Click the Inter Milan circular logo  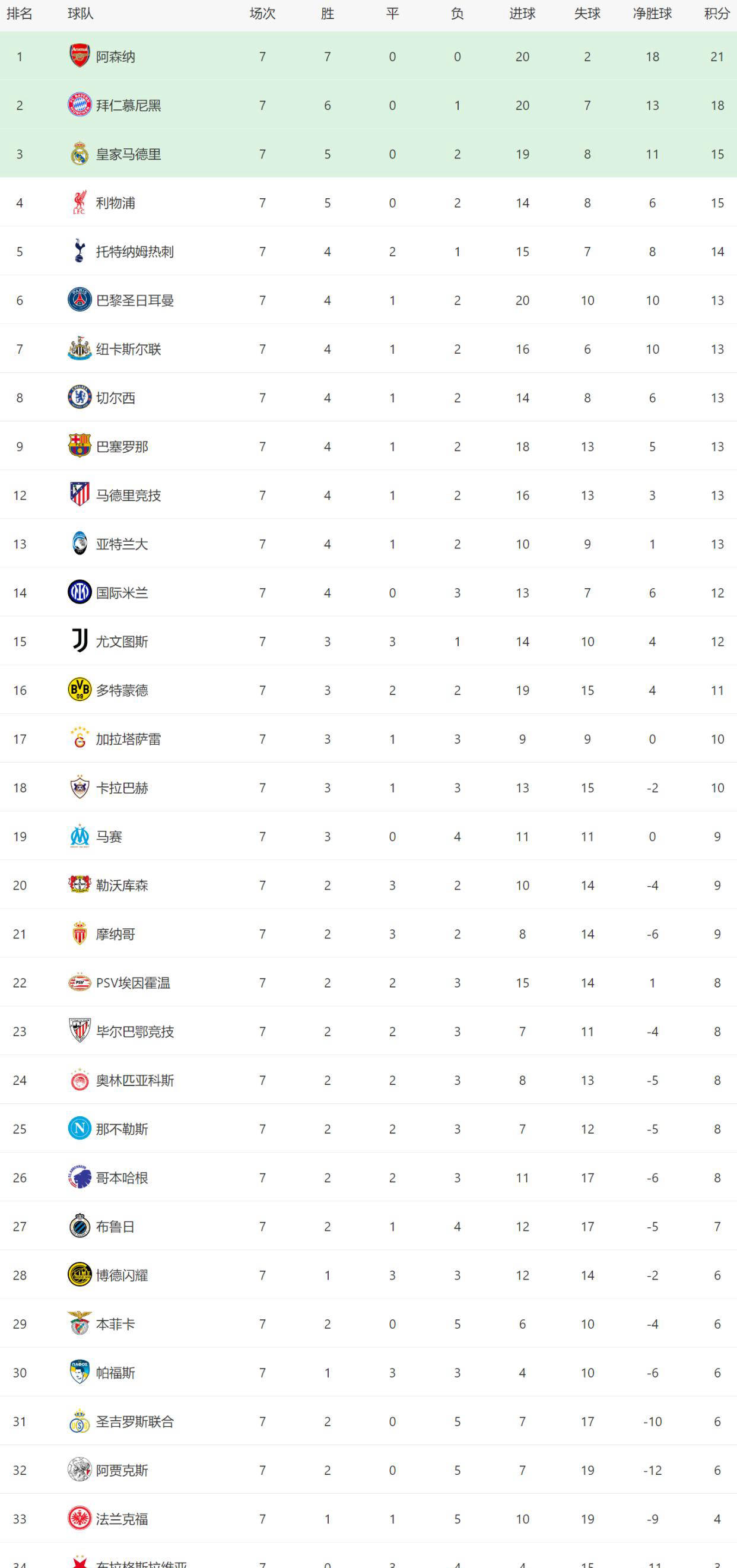pos(79,592)
